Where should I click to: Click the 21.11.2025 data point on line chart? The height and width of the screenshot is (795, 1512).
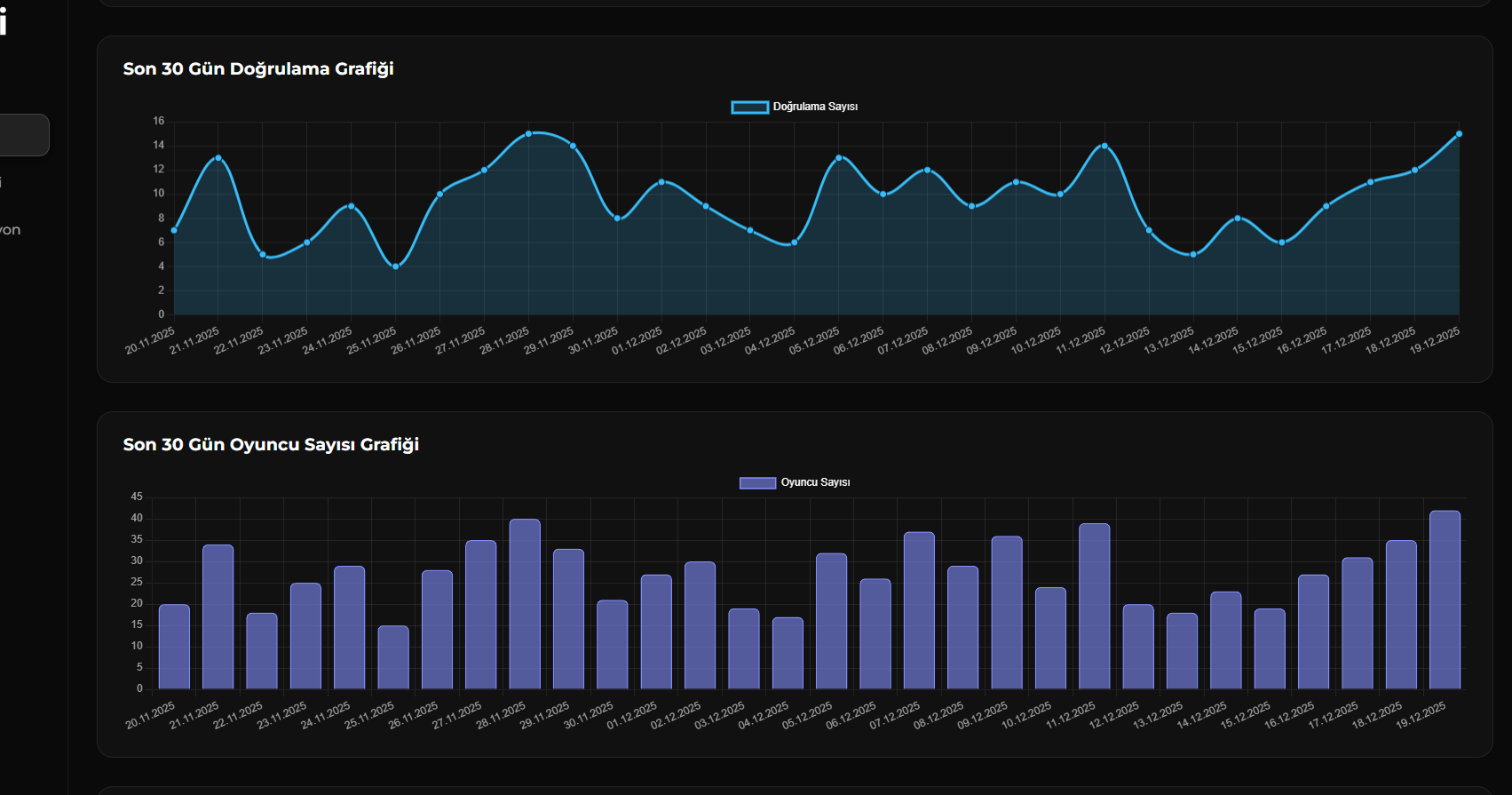point(218,158)
